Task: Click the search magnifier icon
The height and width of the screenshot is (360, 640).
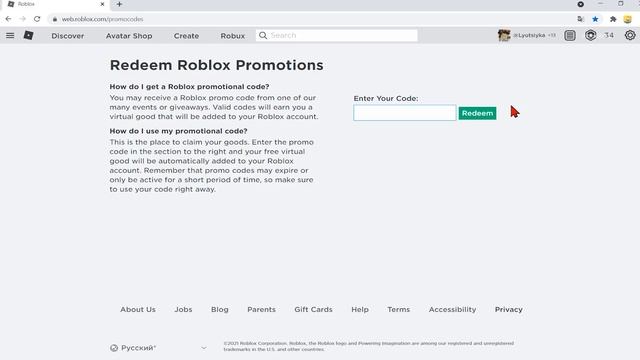Action: pyautogui.click(x=263, y=36)
